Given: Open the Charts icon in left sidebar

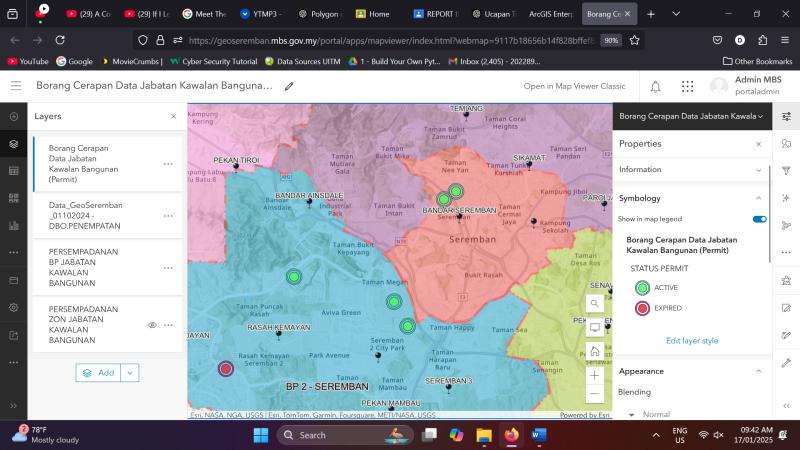Looking at the screenshot, I should pyautogui.click(x=14, y=225).
